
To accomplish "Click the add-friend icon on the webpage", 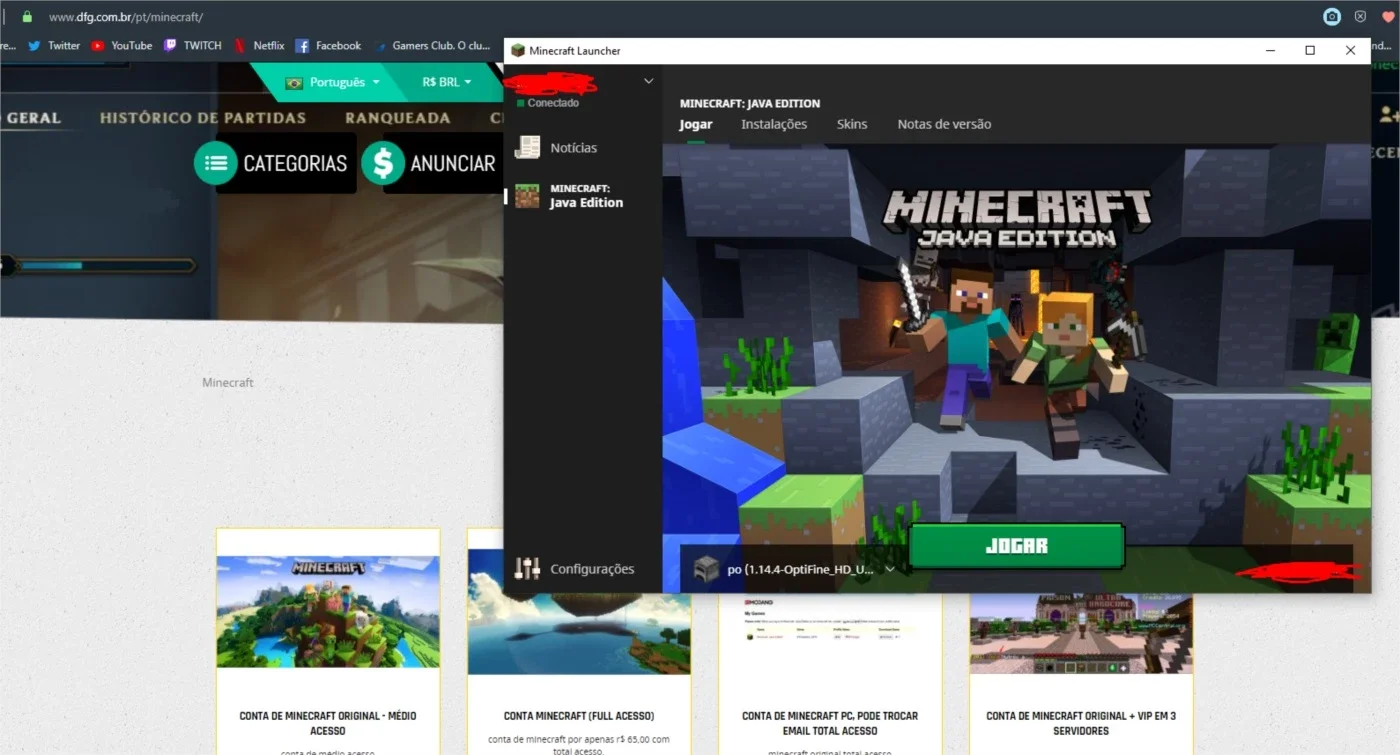I will tap(1389, 115).
